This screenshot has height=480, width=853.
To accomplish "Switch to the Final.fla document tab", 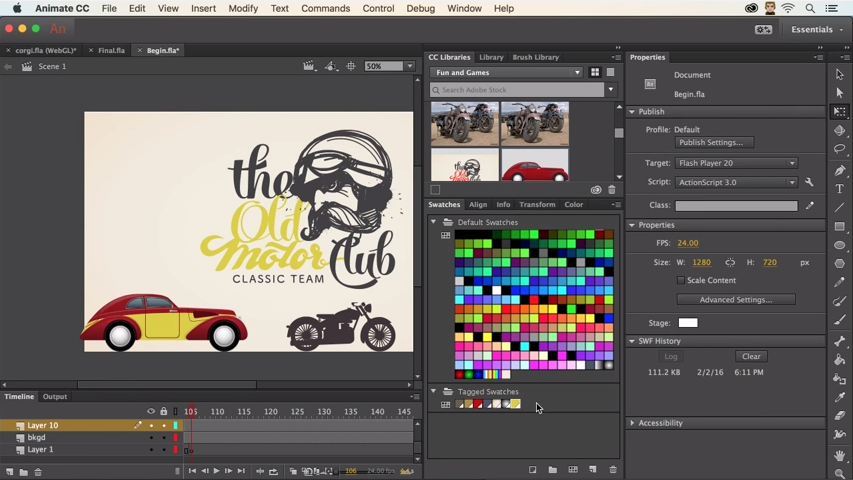I will (111, 50).
